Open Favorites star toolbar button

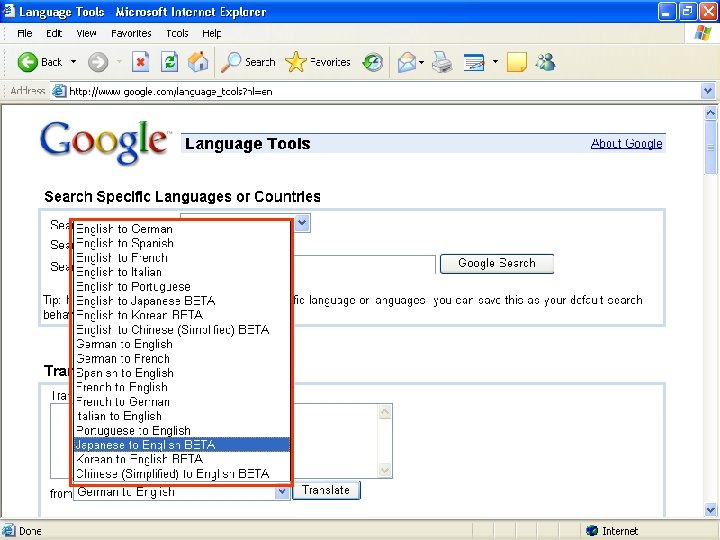318,62
